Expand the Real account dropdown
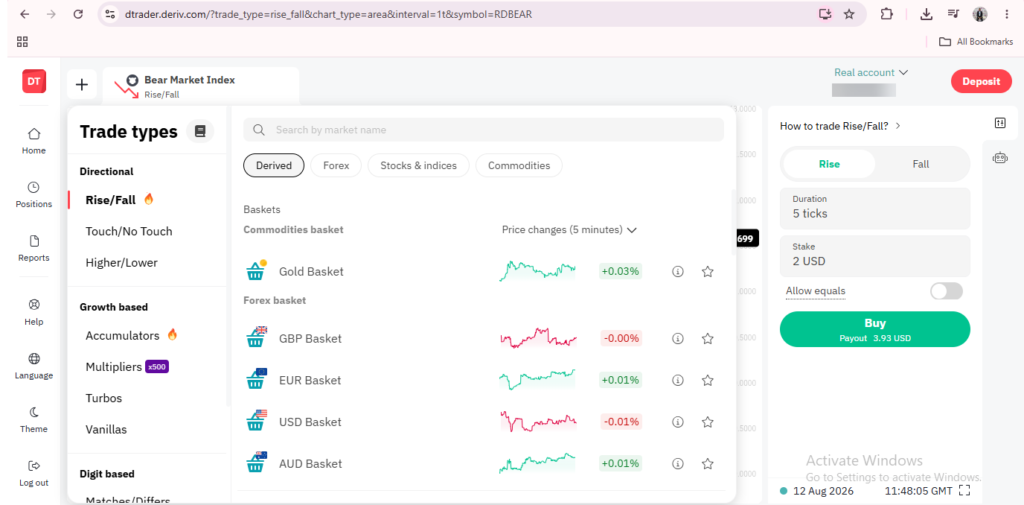Image resolution: width=1024 pixels, height=505 pixels. pyautogui.click(x=871, y=73)
